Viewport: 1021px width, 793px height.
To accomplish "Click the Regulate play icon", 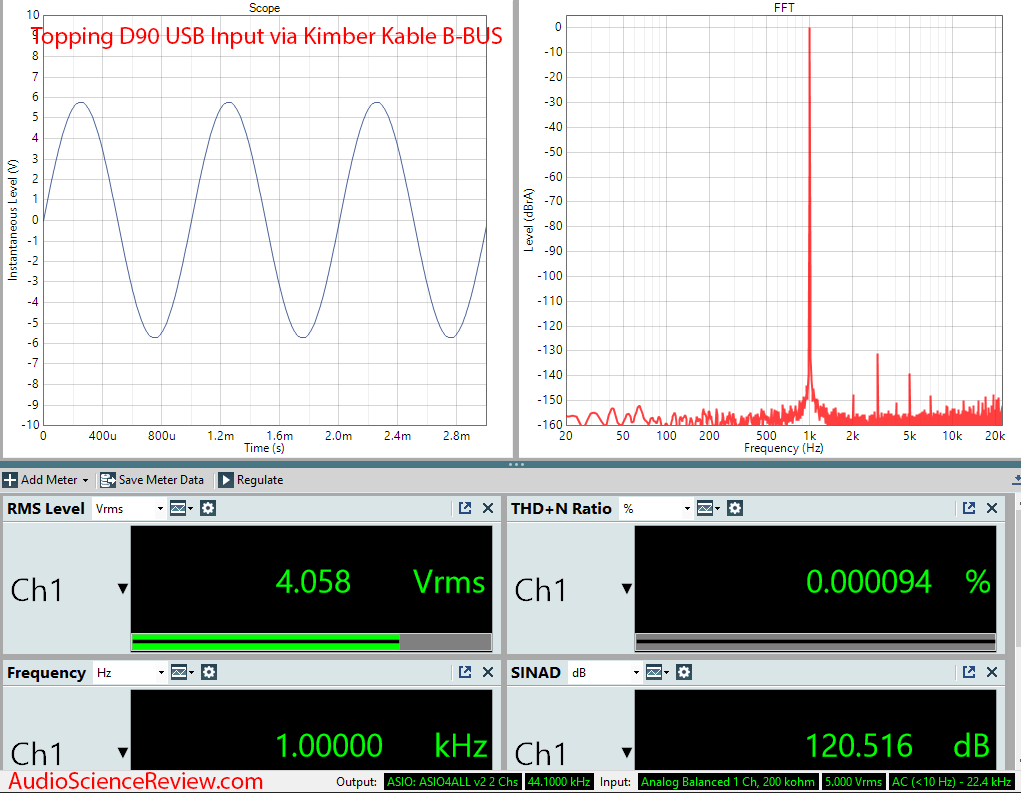I will [x=225, y=480].
